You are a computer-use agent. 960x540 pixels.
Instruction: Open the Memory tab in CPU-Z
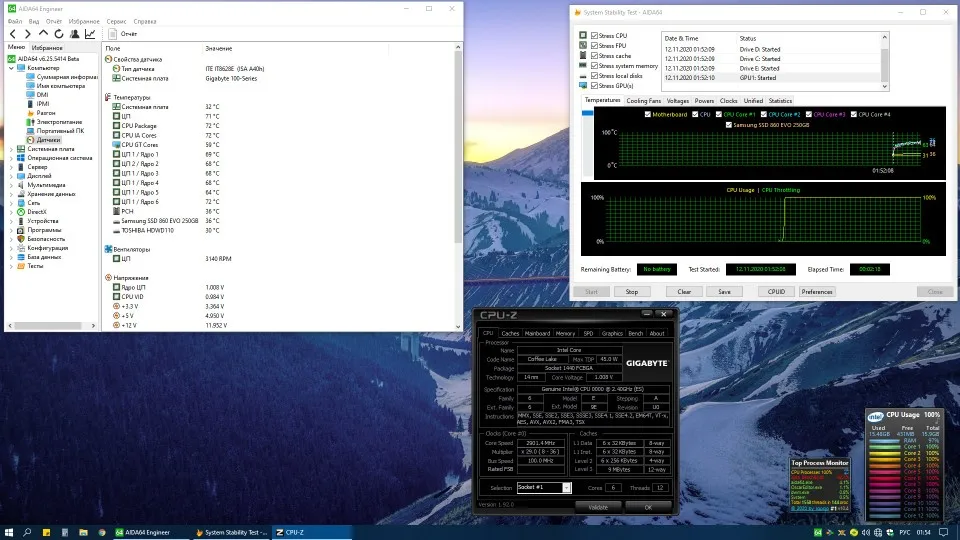point(565,333)
